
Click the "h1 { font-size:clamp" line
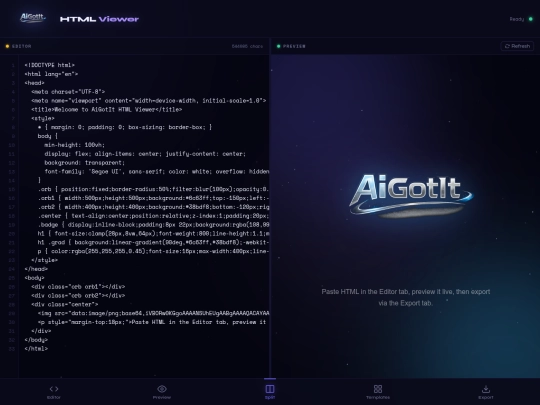click(x=153, y=233)
